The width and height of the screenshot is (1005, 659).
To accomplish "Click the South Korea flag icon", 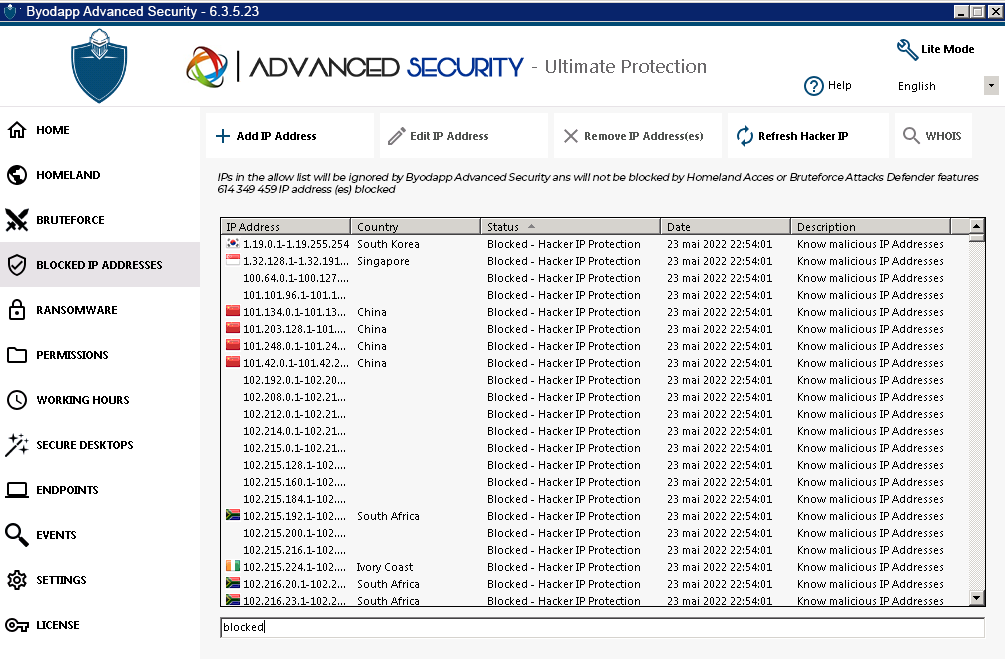I will [x=233, y=244].
